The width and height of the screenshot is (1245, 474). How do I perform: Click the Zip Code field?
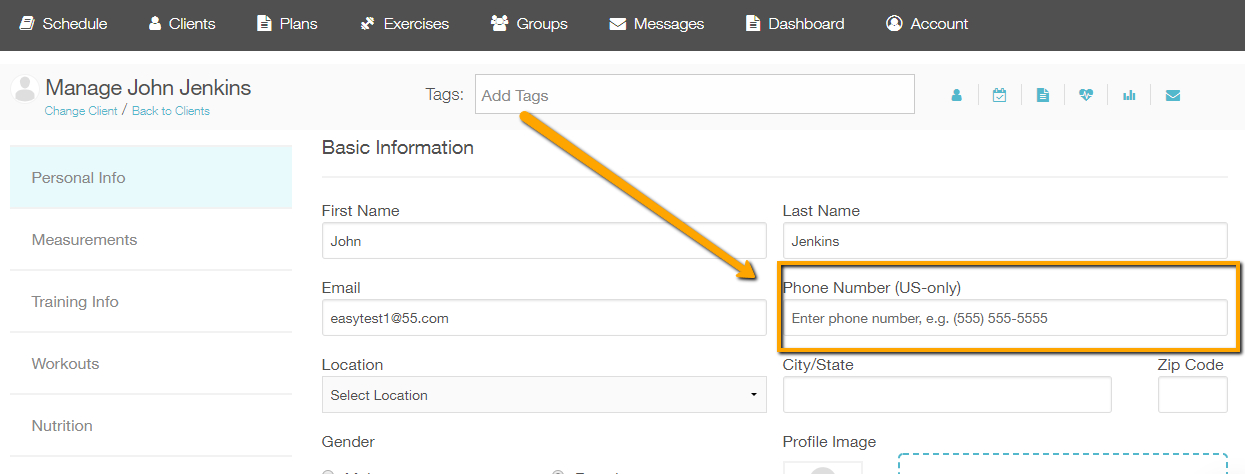(1192, 395)
